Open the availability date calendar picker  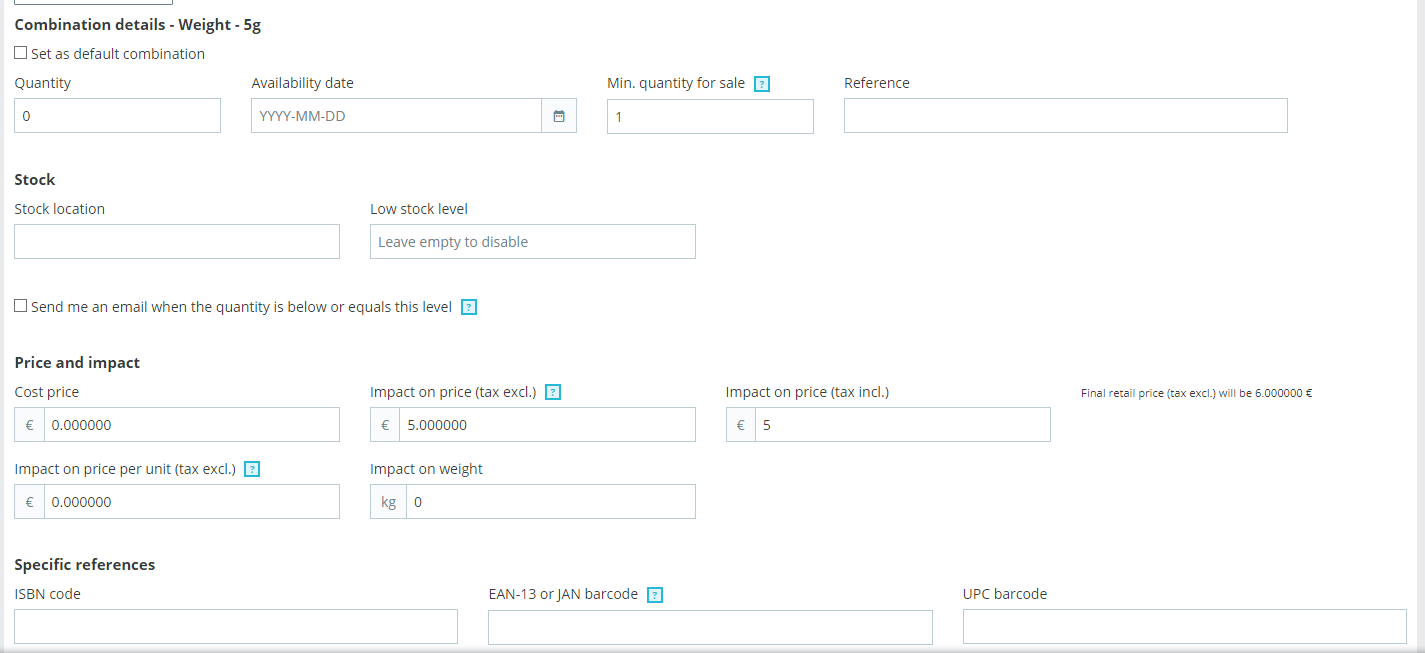559,116
